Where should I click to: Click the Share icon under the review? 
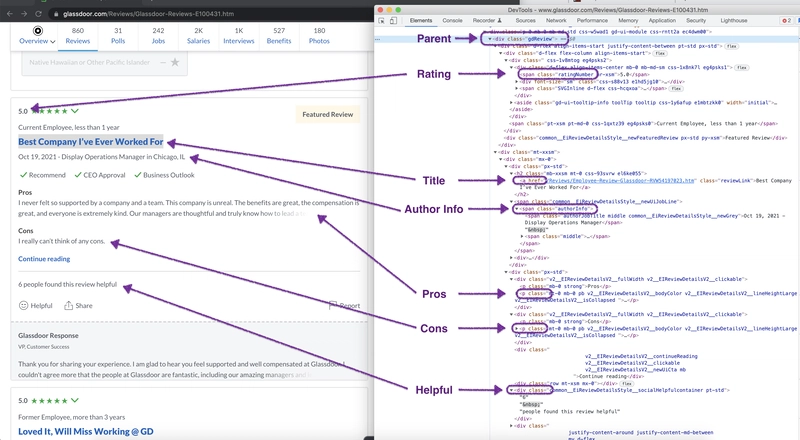(x=66, y=305)
